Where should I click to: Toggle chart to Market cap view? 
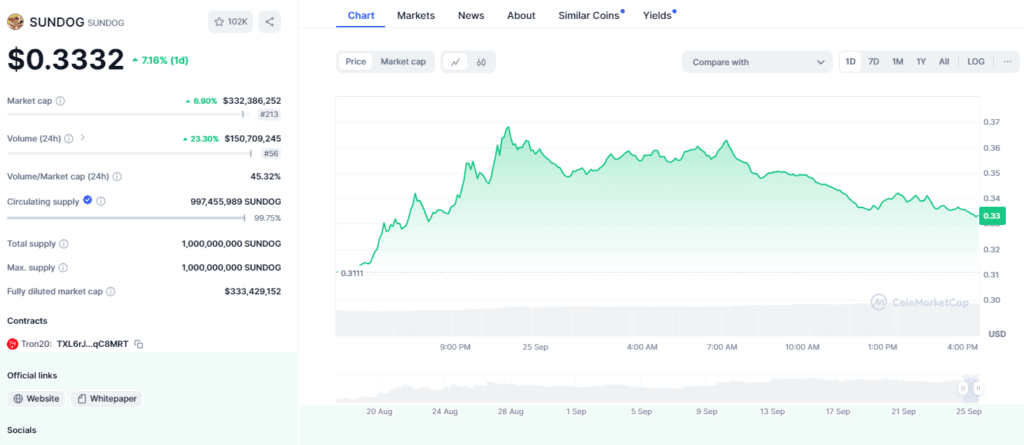pyautogui.click(x=403, y=62)
